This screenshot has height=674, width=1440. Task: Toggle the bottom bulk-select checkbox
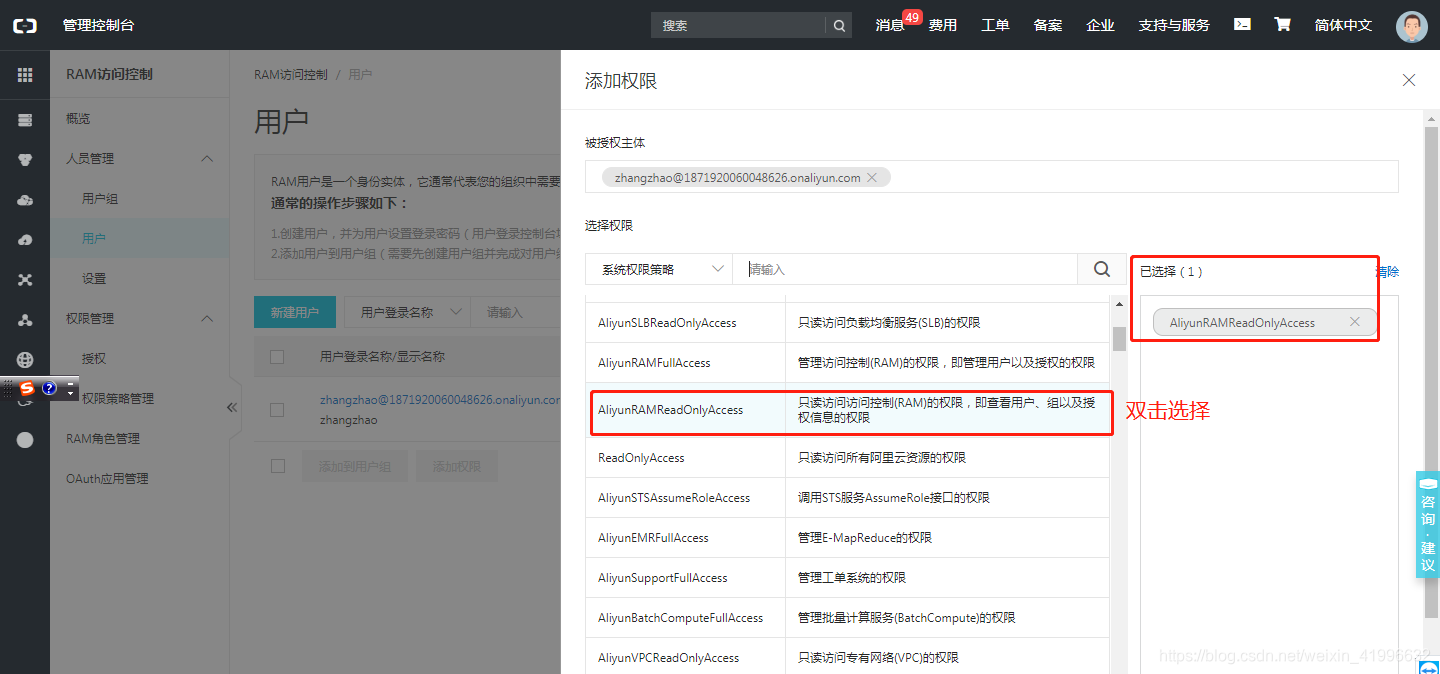click(x=277, y=466)
